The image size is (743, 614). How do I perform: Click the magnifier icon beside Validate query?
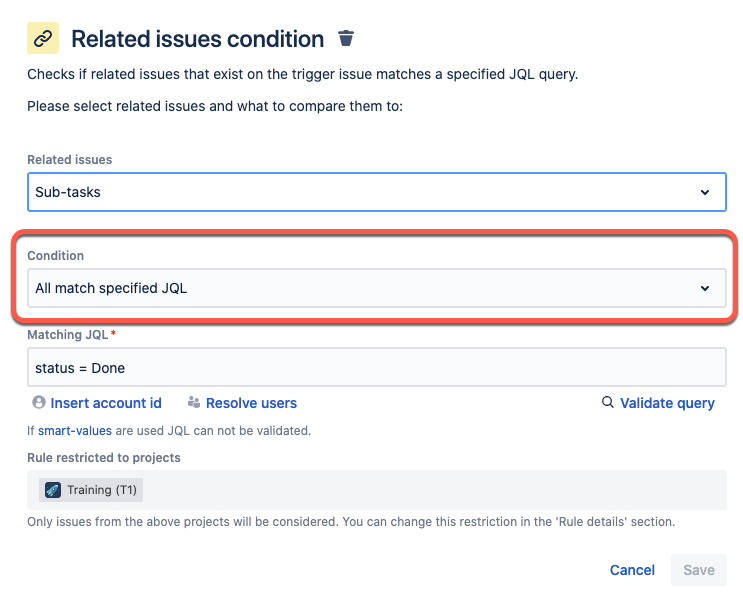(x=607, y=403)
